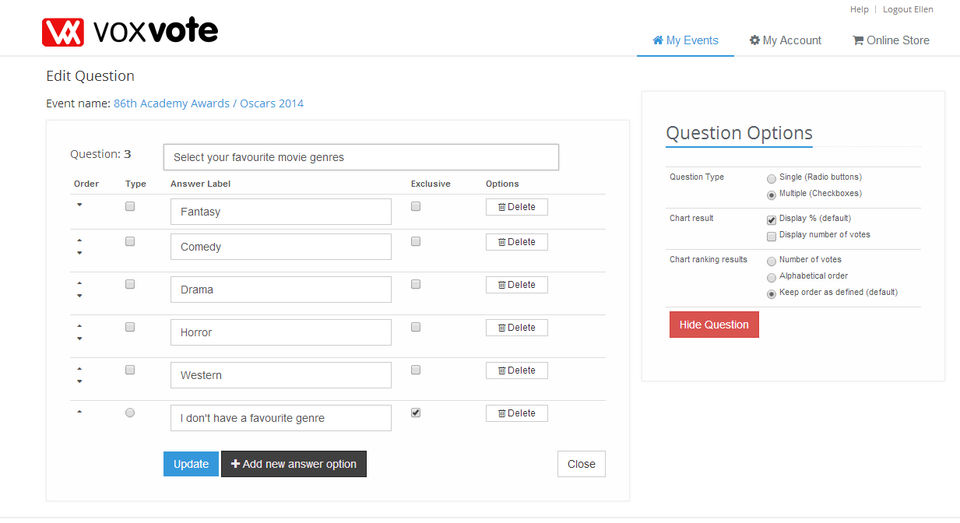The height and width of the screenshot is (523, 960).
Task: Open the Online Store tab
Action: 890,40
